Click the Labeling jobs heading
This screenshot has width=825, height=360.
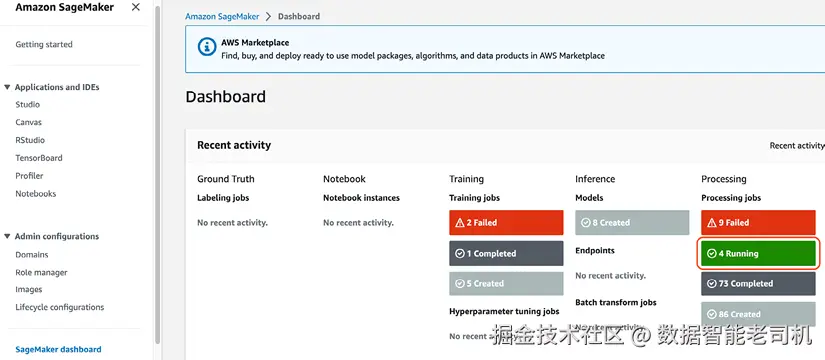(x=223, y=198)
